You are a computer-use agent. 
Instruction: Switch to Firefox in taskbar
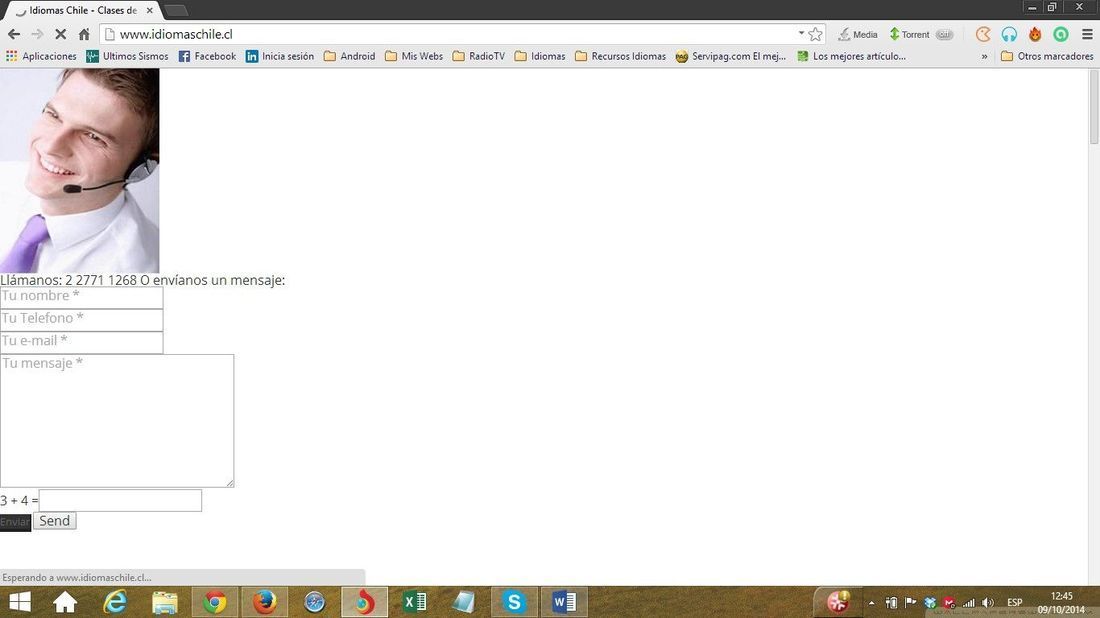264,602
